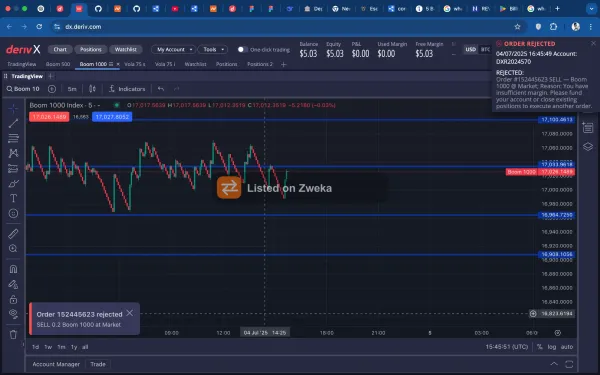The width and height of the screenshot is (600, 375).
Task: Close the Order 152445623 rejected toast
Action: point(130,313)
